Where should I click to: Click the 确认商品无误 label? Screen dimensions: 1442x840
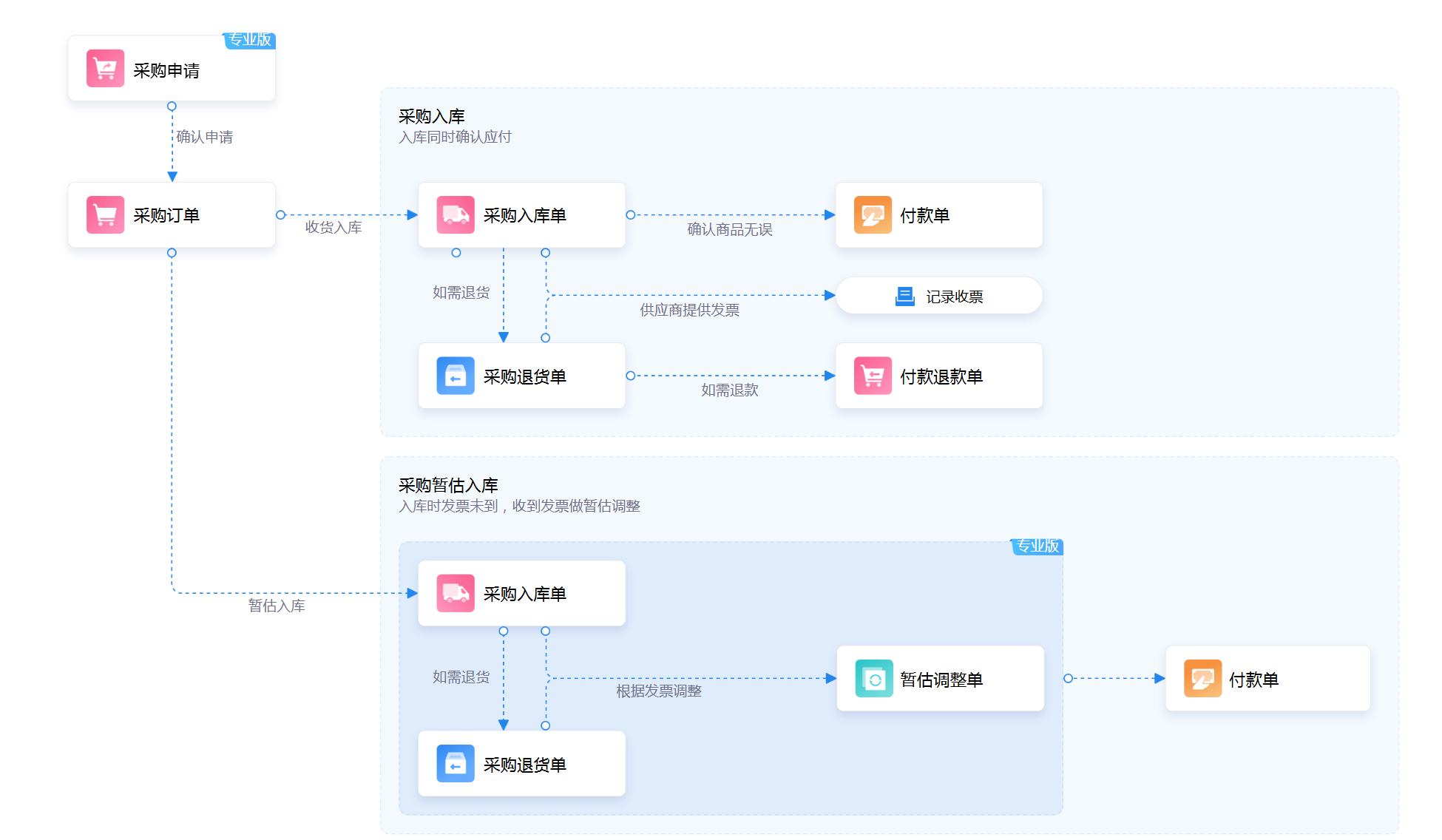coord(730,229)
